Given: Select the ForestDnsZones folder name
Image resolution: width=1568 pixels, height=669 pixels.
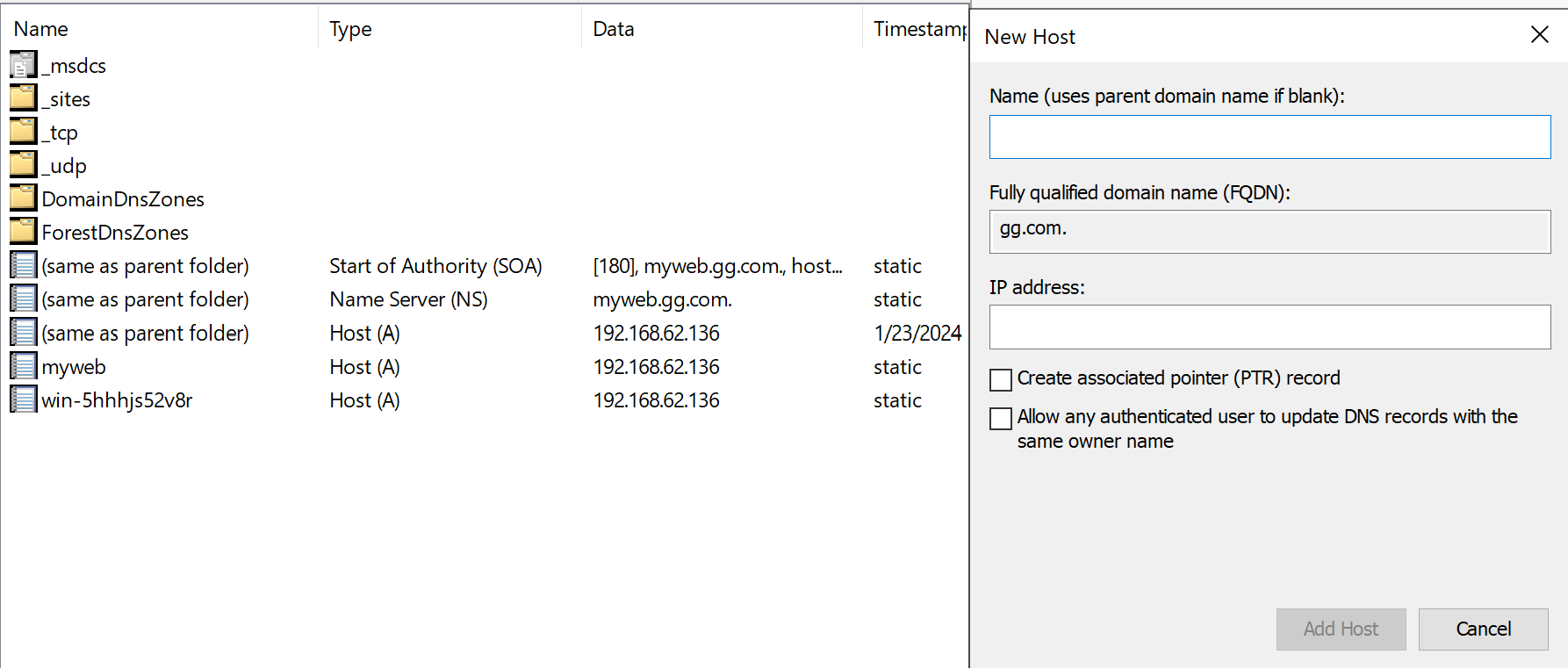Looking at the screenshot, I should coord(115,233).
